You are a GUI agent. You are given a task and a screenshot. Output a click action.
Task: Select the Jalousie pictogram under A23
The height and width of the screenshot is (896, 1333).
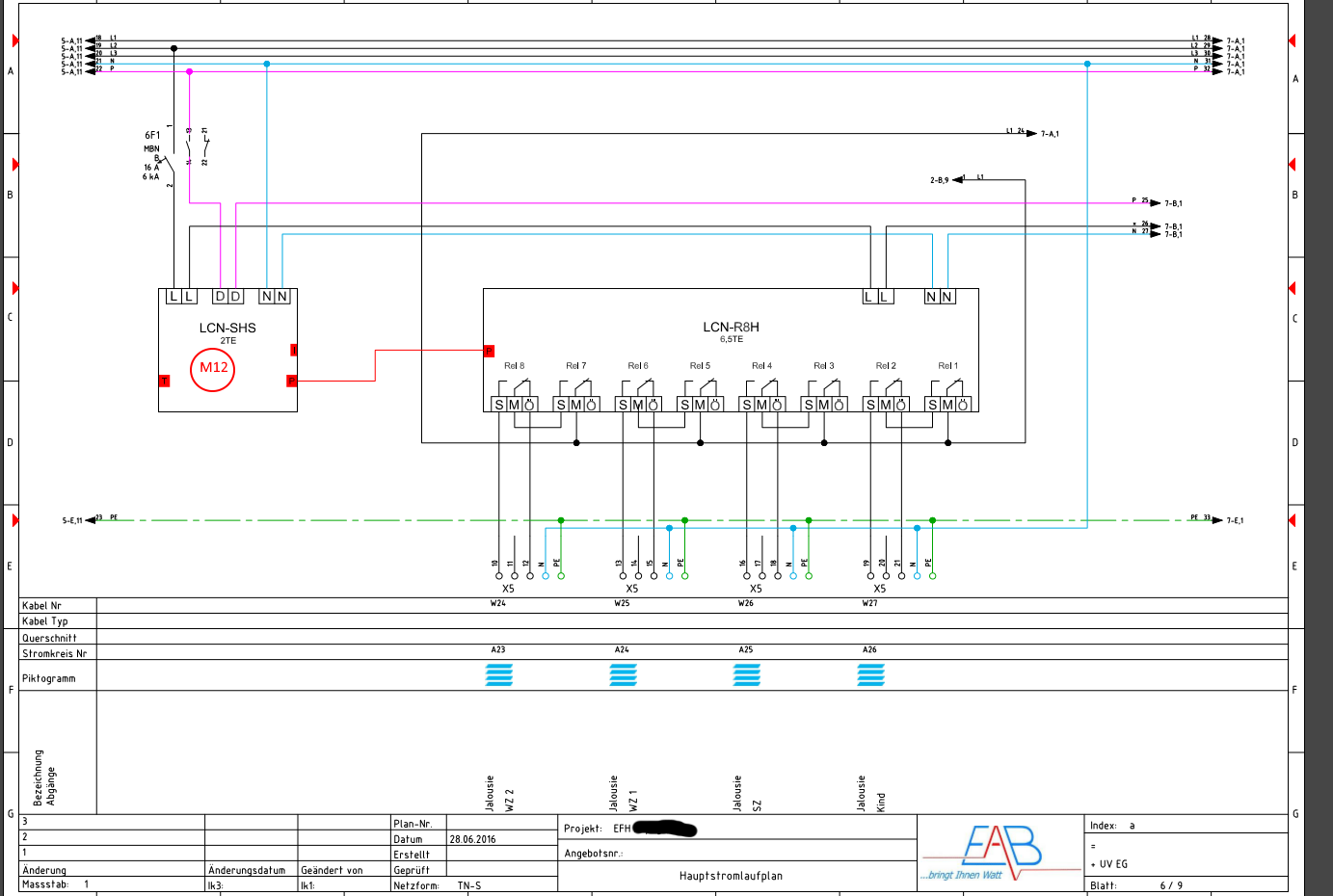click(498, 675)
